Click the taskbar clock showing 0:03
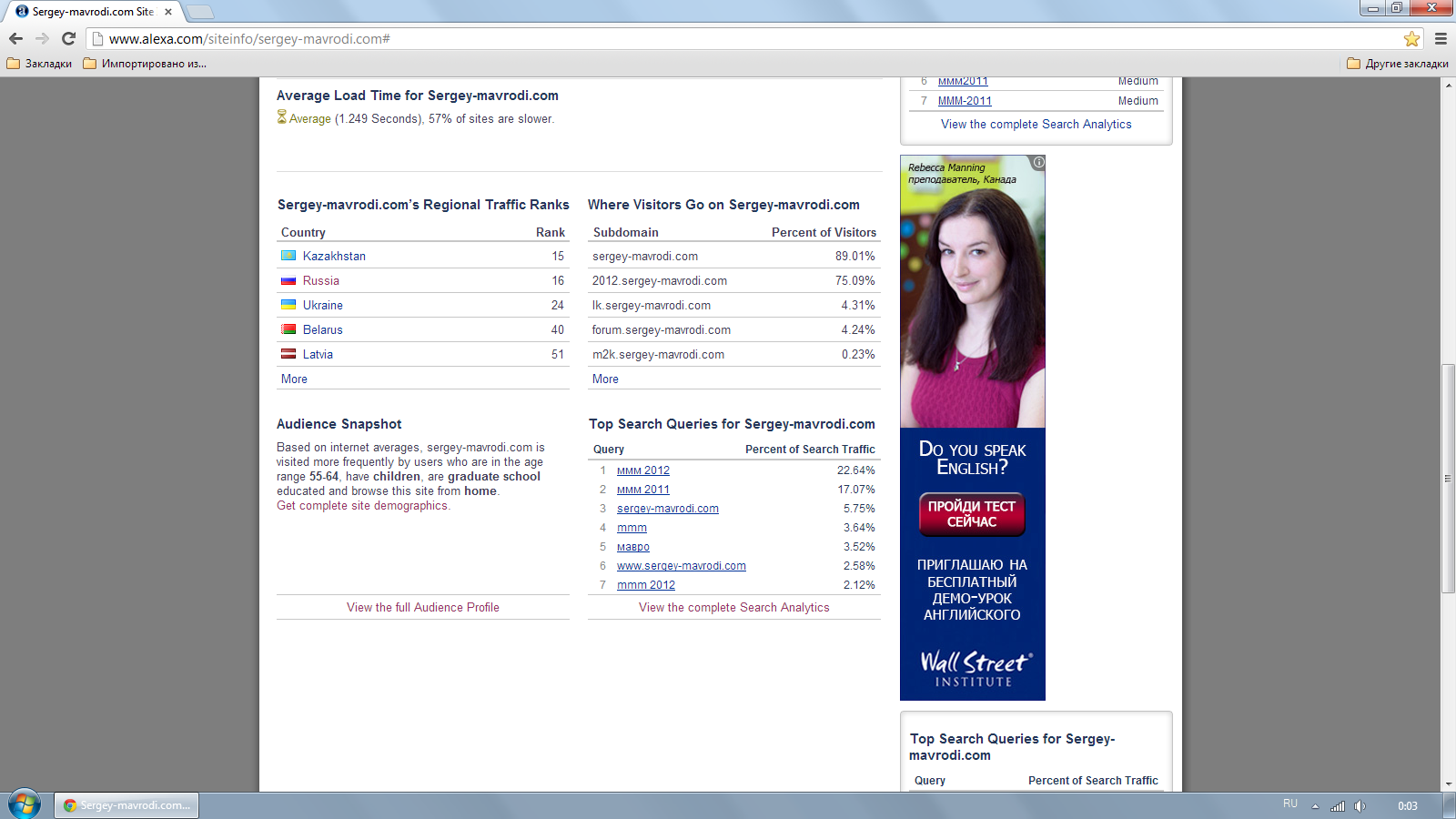This screenshot has height=819, width=1456. tap(1408, 805)
